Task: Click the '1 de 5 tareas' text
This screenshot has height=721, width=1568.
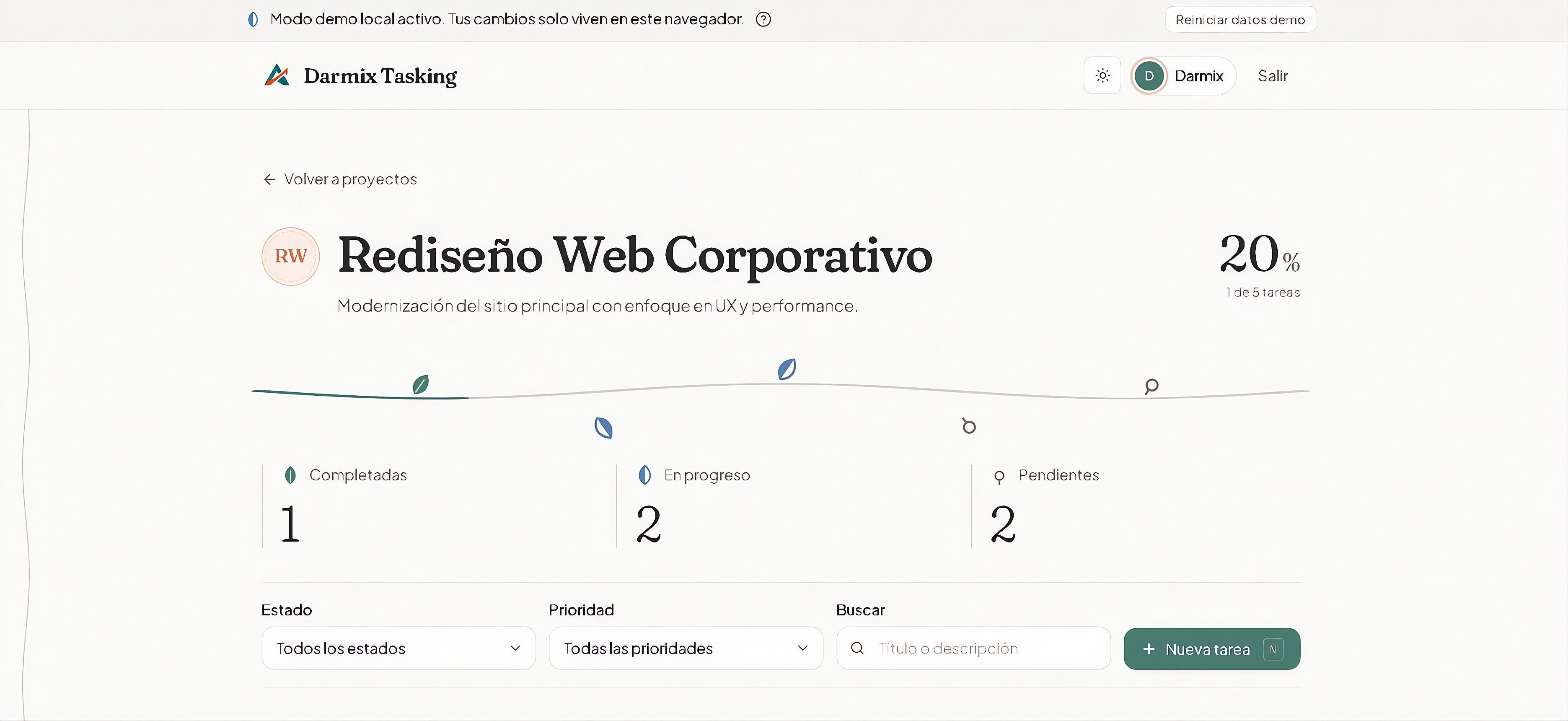Action: pyautogui.click(x=1263, y=293)
